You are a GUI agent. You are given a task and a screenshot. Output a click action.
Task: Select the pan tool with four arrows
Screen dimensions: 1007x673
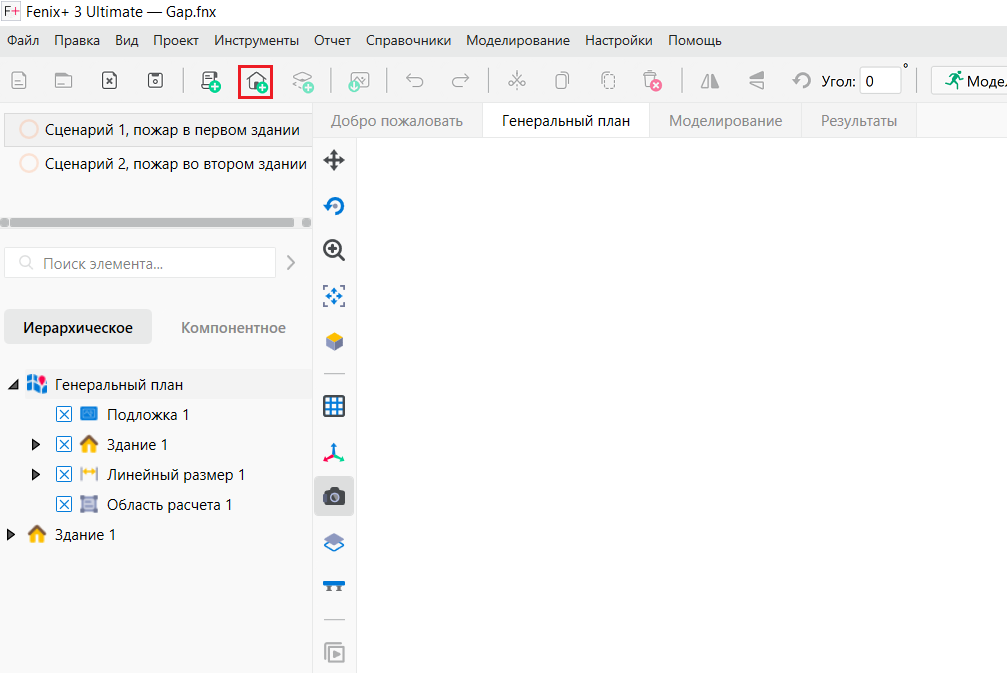click(x=334, y=160)
